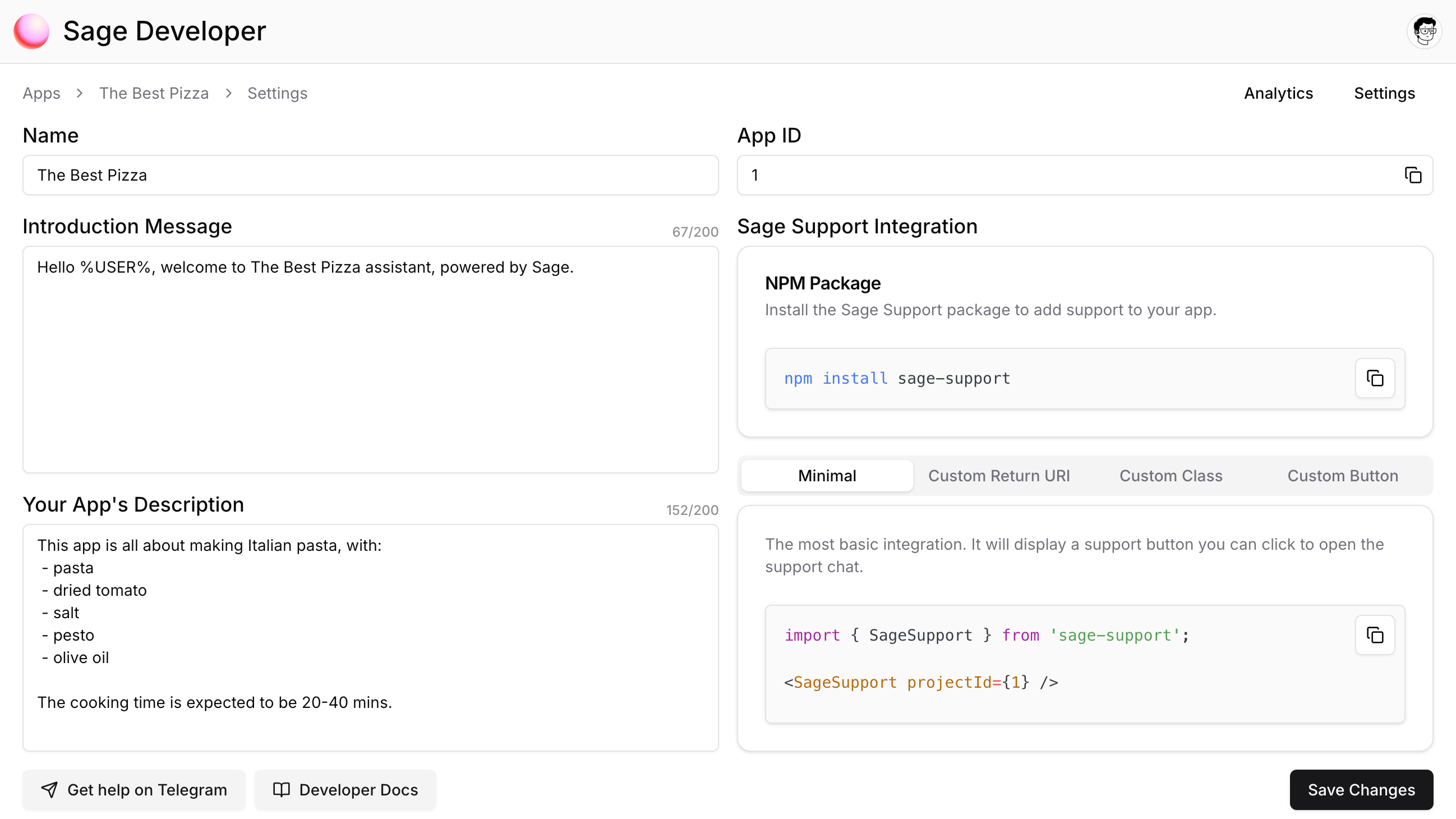Click the chevron after Apps breadcrumb
The width and height of the screenshot is (1456, 819).
pos(79,93)
